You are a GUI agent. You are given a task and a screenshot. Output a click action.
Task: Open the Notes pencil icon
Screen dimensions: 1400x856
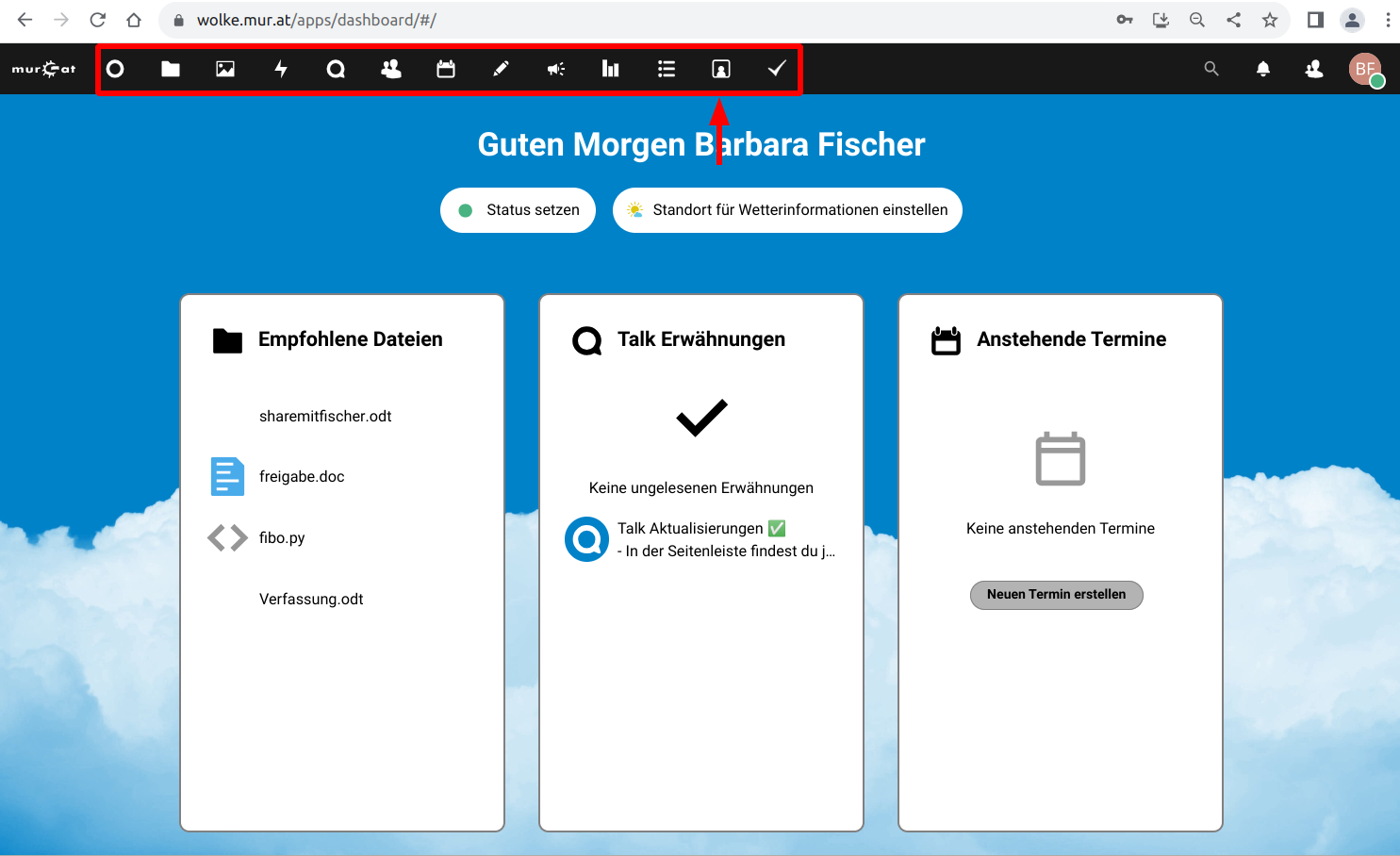click(x=501, y=69)
